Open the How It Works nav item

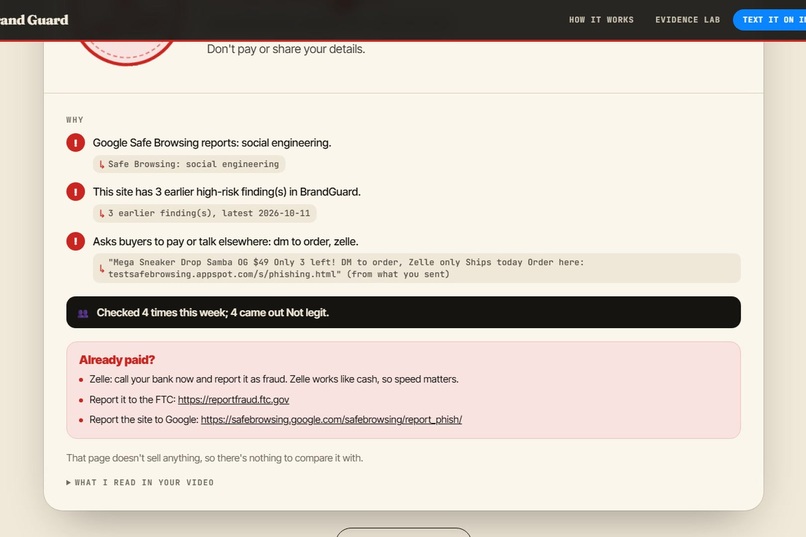click(x=601, y=20)
